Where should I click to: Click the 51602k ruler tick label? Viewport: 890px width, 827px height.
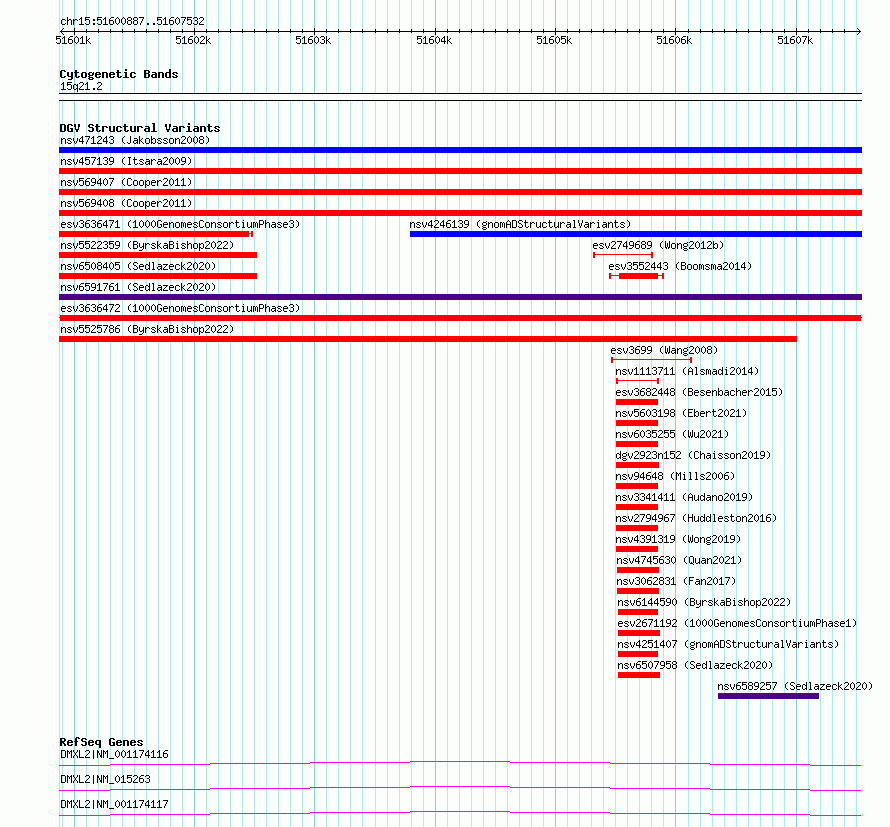194,40
